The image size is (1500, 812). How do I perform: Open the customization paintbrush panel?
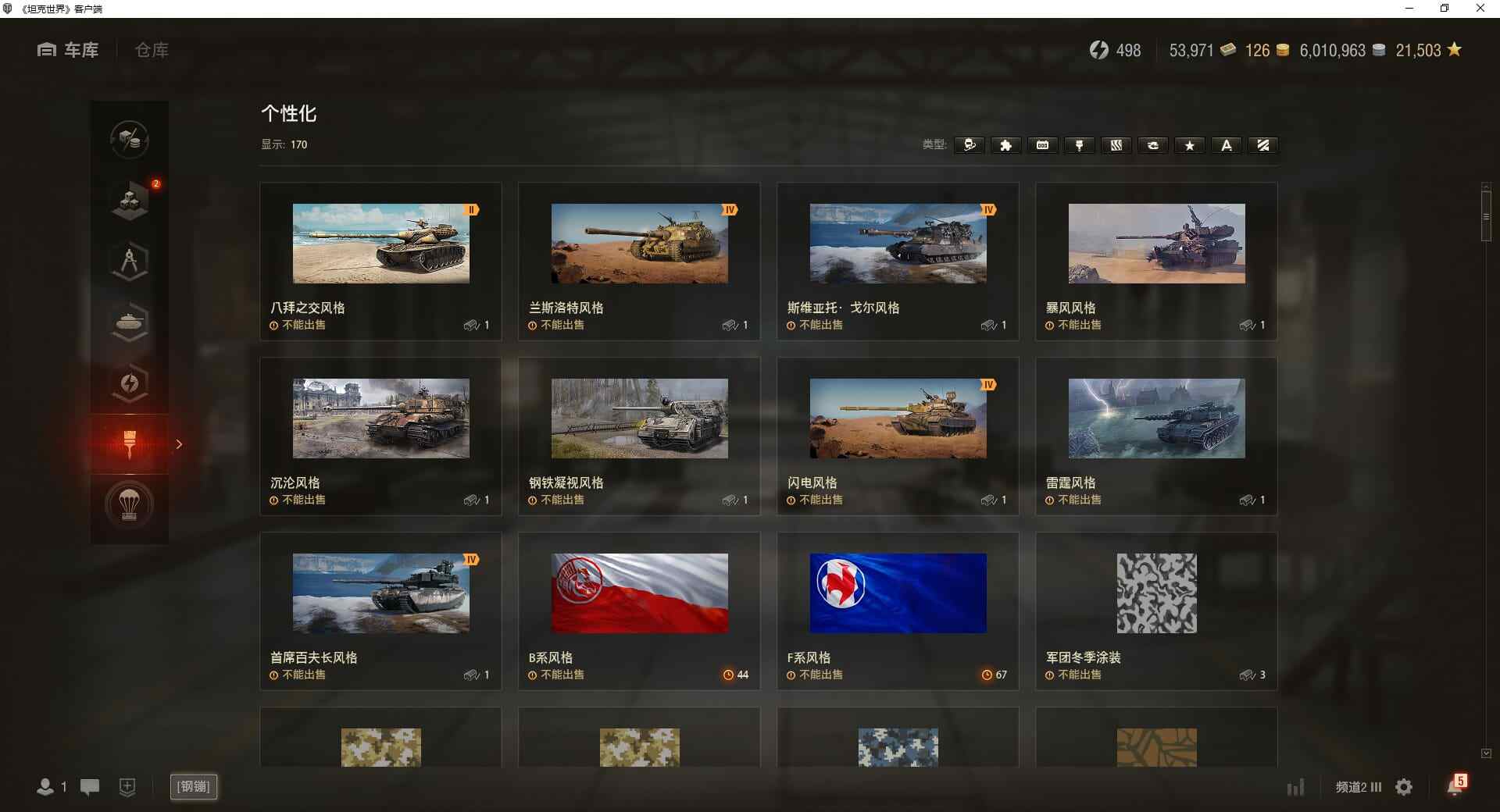point(130,443)
